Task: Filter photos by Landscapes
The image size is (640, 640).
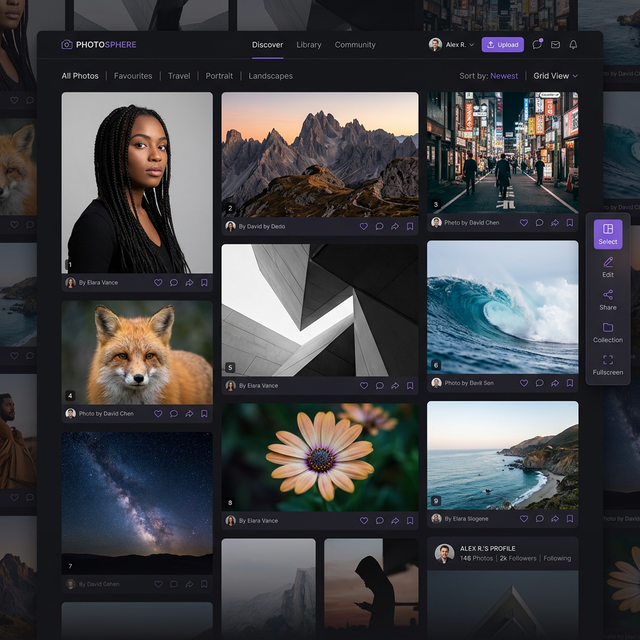Action: point(270,76)
